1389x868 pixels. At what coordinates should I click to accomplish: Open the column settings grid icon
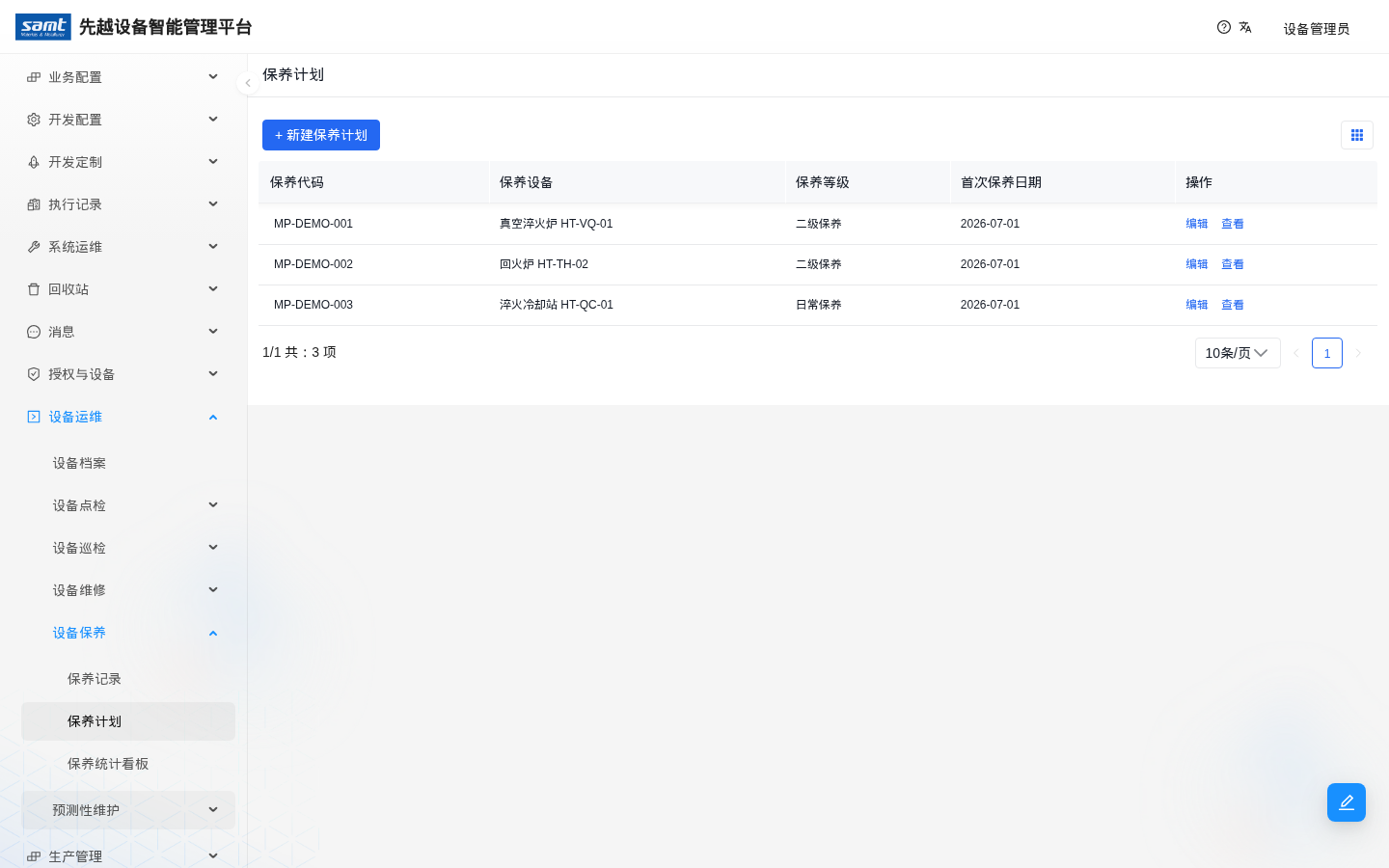(x=1357, y=135)
